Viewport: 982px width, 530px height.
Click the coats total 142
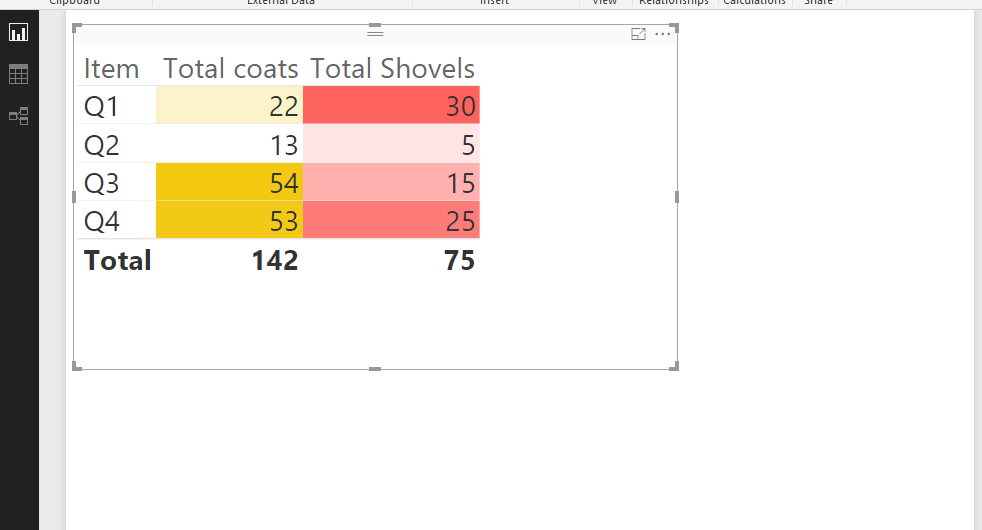point(275,261)
